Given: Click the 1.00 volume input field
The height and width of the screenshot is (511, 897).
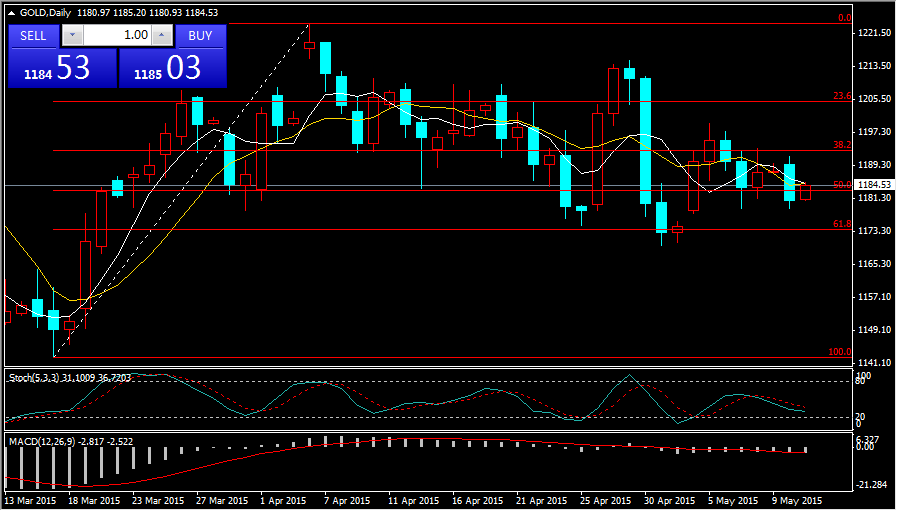Looking at the screenshot, I should point(117,35).
